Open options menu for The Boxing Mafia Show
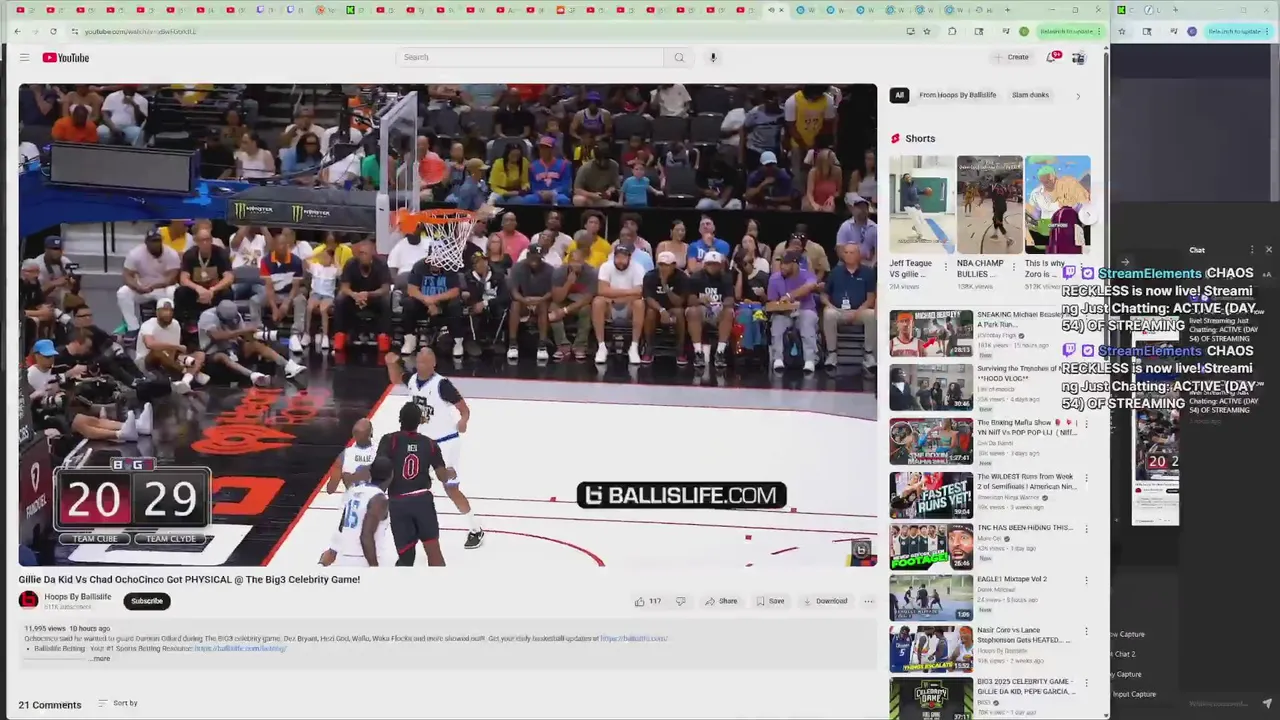Viewport: 1280px width, 720px height. pos(1086,424)
